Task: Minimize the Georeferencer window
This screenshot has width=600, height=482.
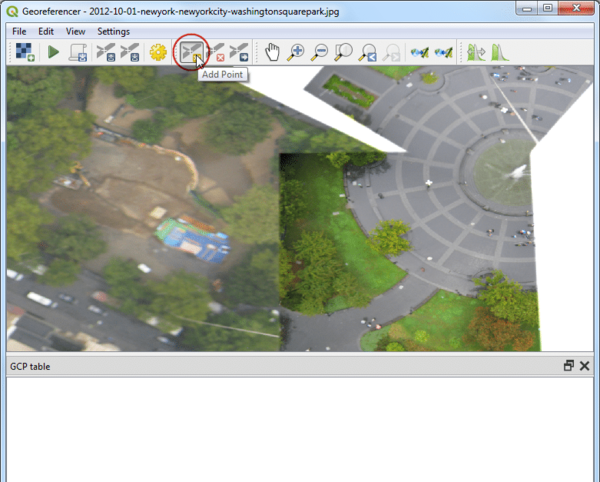Action: 527,8
